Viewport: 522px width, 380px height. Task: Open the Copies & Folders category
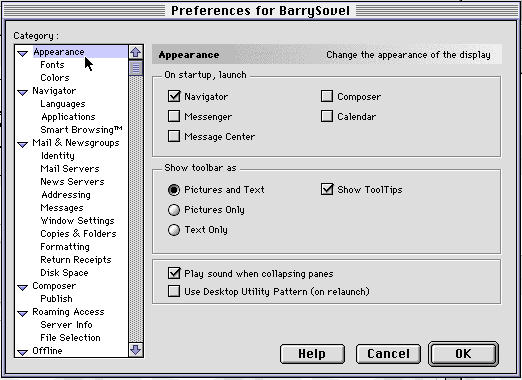pyautogui.click(x=78, y=234)
